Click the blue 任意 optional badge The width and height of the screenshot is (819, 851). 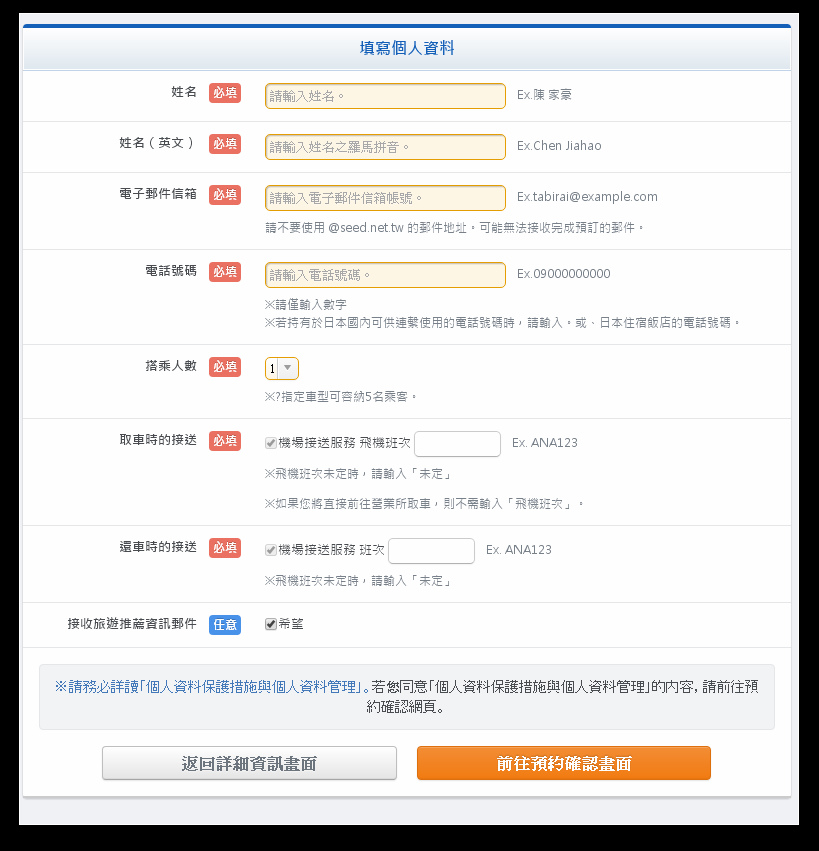[x=225, y=625]
